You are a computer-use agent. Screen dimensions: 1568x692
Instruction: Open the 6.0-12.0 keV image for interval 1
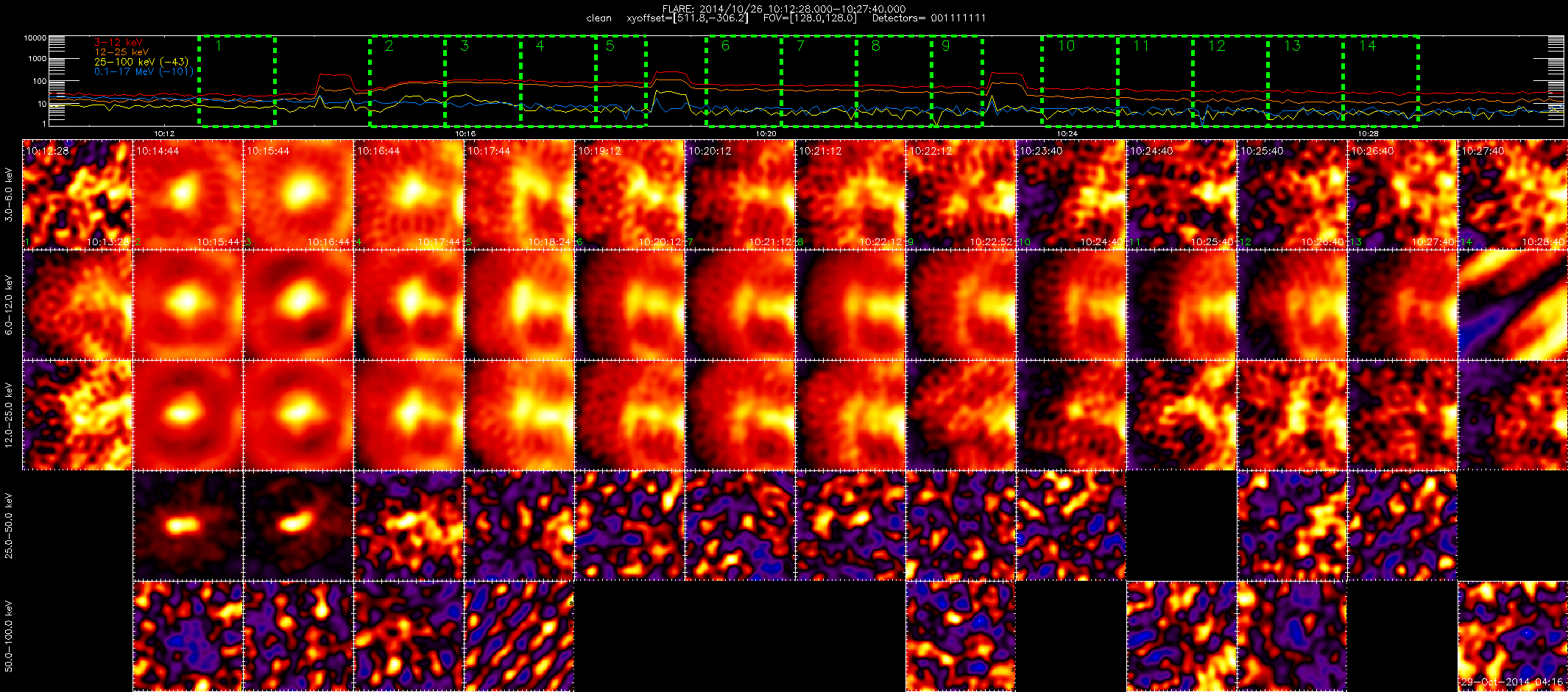(x=77, y=305)
